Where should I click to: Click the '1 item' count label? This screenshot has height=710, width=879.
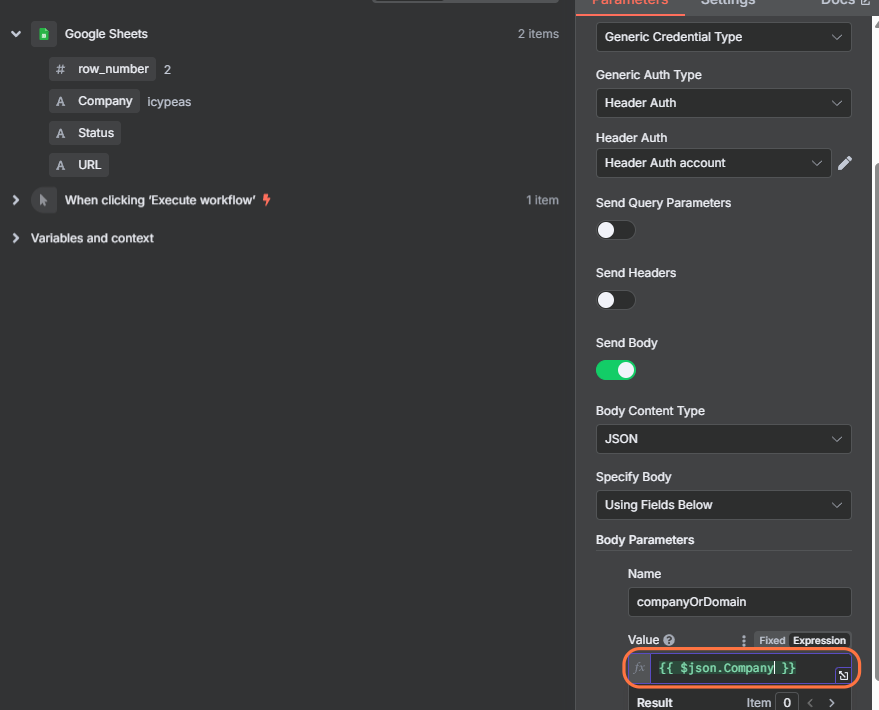tap(542, 200)
